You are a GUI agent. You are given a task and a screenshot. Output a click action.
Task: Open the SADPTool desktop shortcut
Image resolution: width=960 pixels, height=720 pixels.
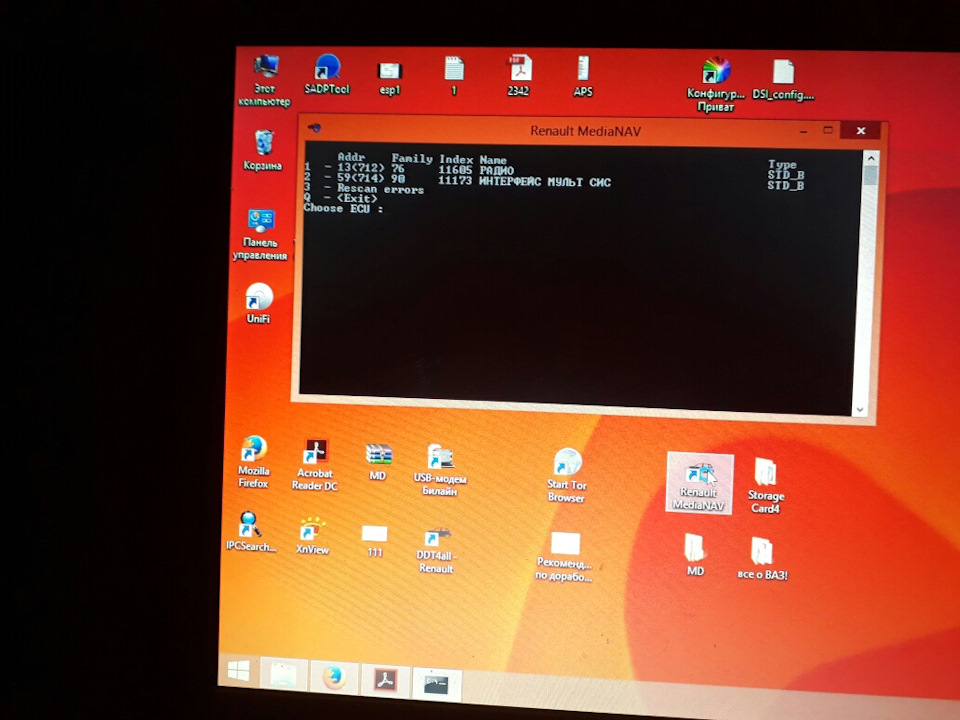pyautogui.click(x=326, y=72)
